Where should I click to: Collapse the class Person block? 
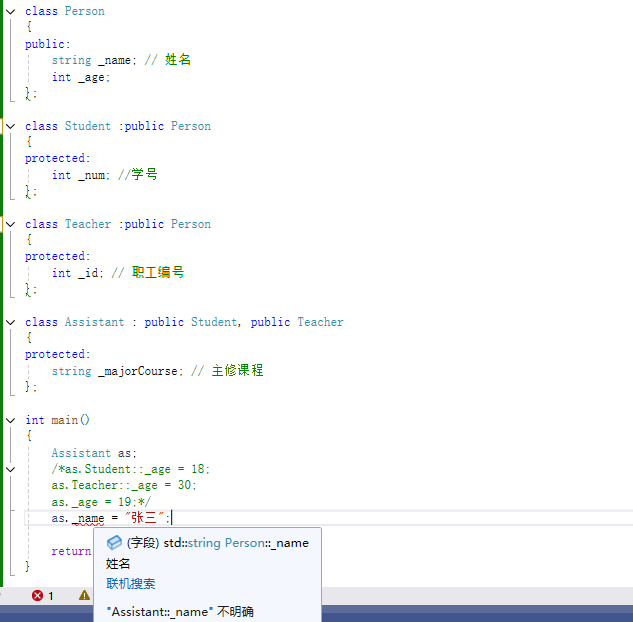[11, 12]
